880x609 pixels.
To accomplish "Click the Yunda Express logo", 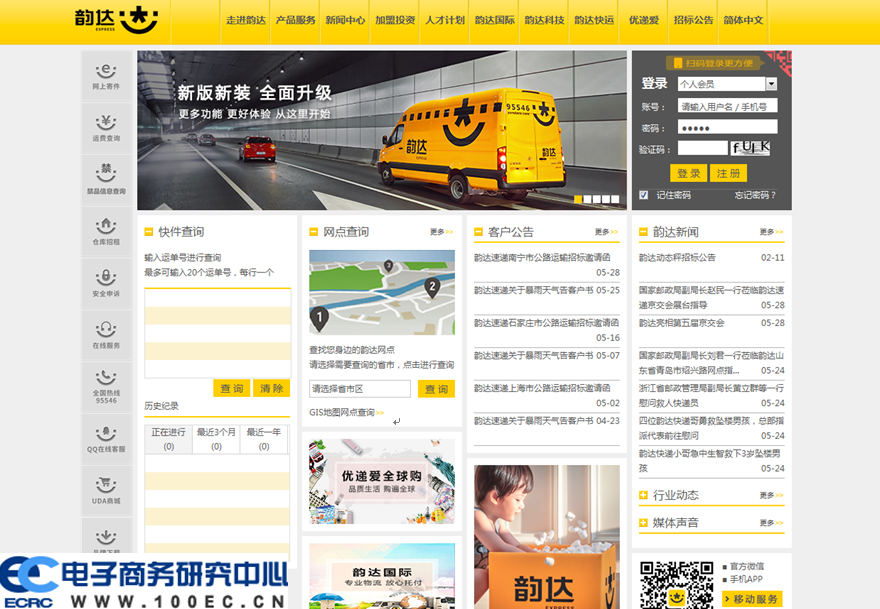I will tap(116, 20).
